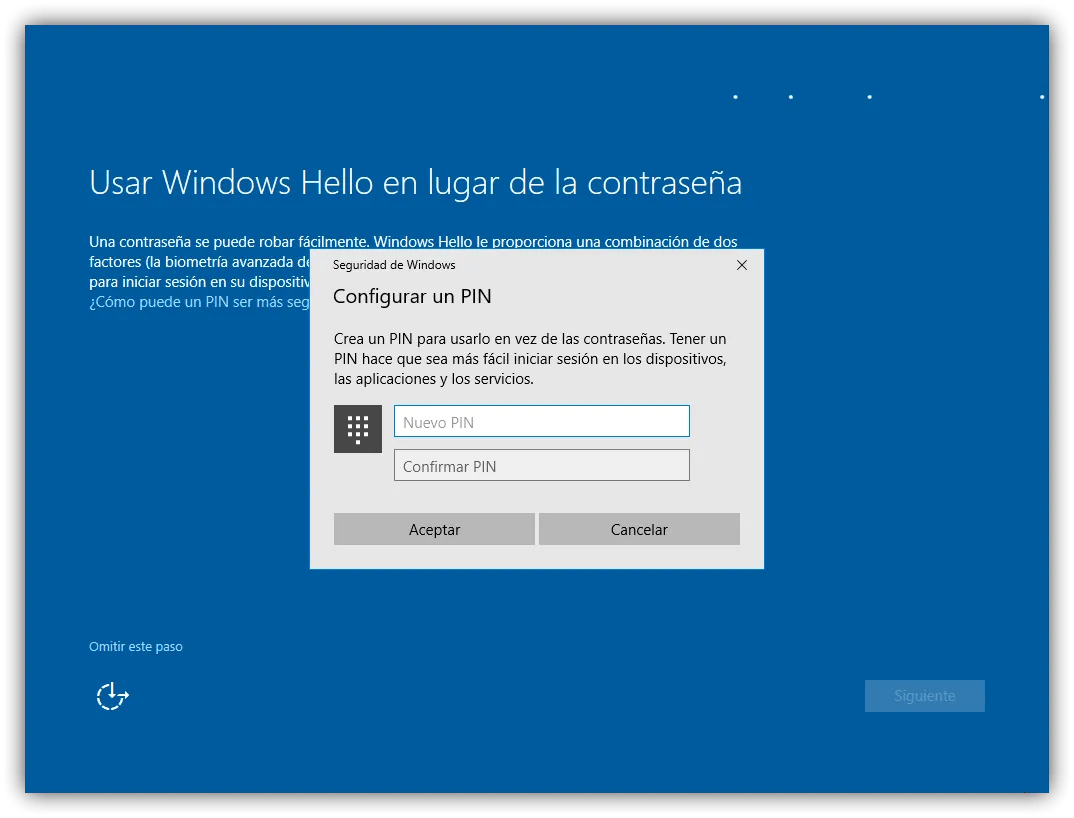Open the "Omitir este paso" link
The height and width of the screenshot is (818, 1074).
(135, 646)
